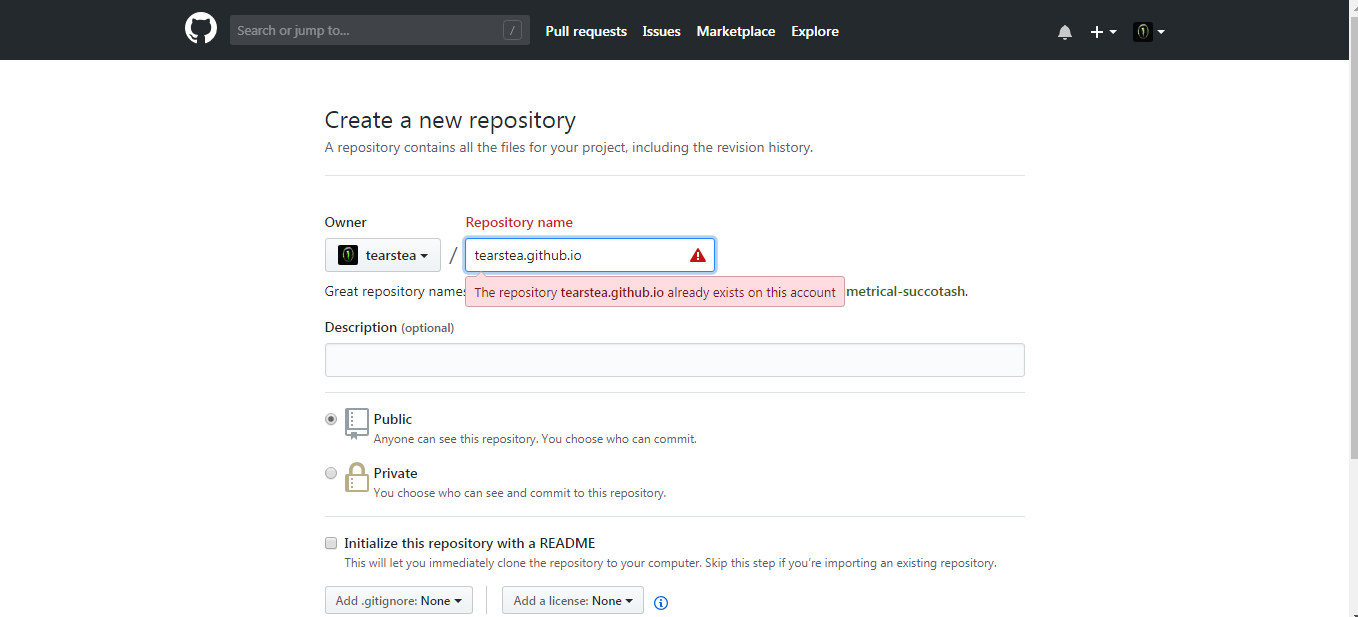This screenshot has height=617, width=1358.
Task: Click the info icon beside license dropdown
Action: pyautogui.click(x=661, y=602)
